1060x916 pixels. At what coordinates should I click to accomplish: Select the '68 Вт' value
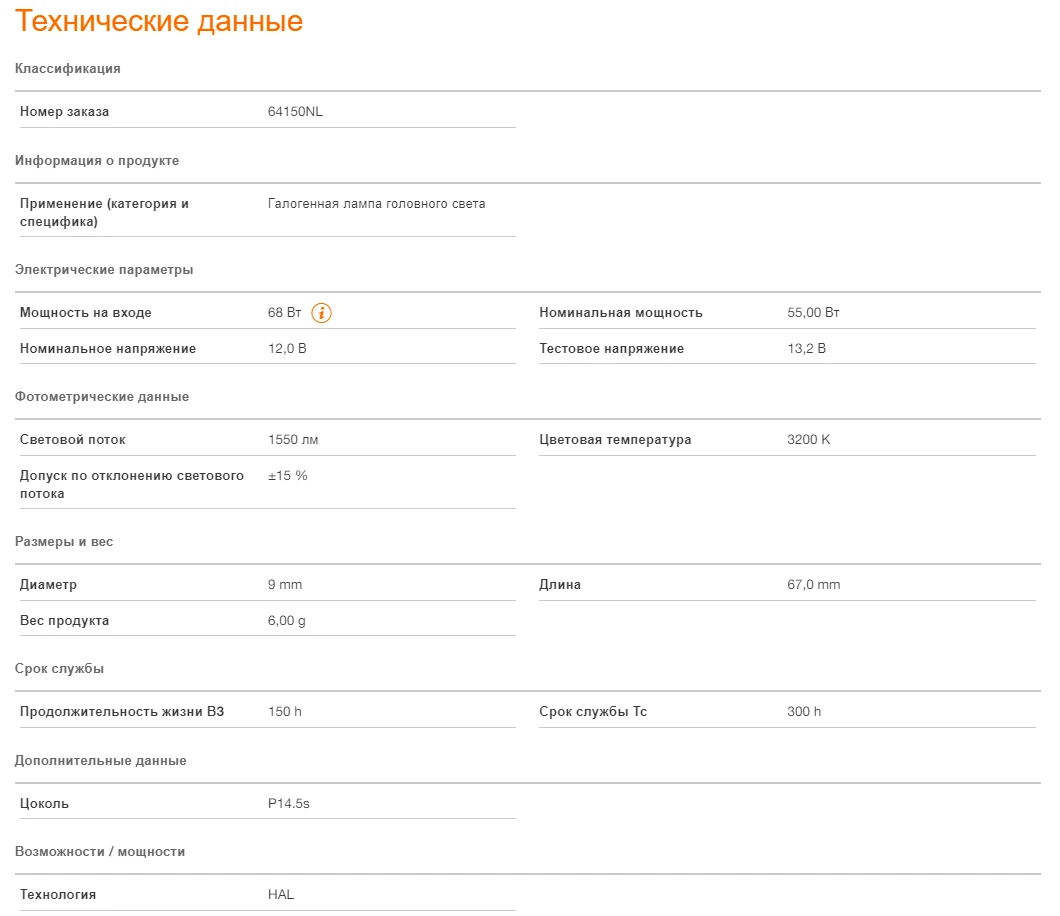[x=285, y=312]
